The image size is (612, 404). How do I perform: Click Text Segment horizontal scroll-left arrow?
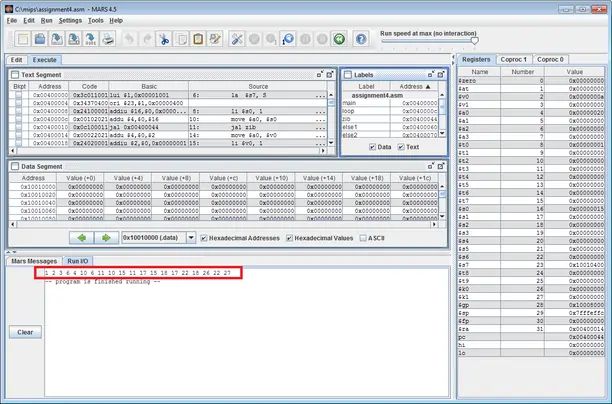13,151
